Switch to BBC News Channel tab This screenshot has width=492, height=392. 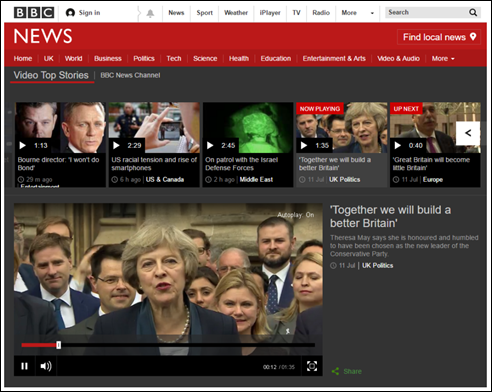coord(130,75)
